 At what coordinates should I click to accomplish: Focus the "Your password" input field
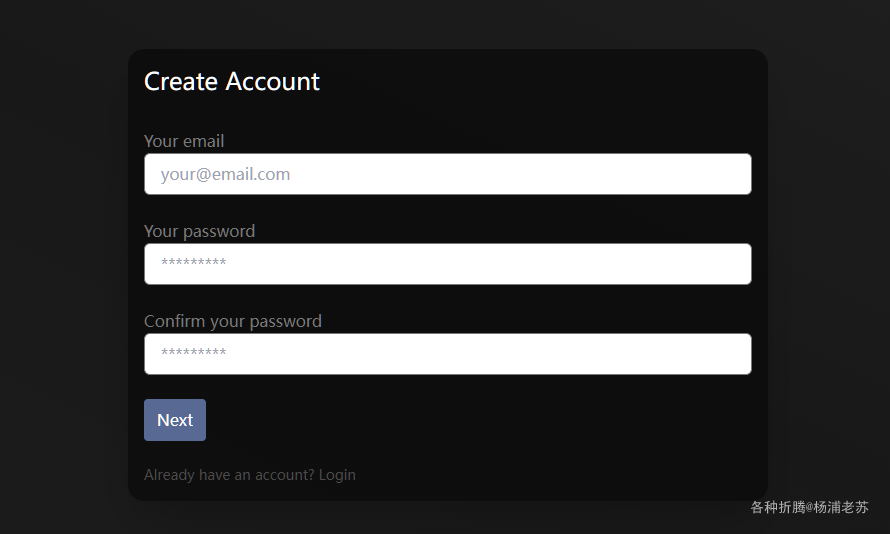(x=447, y=264)
